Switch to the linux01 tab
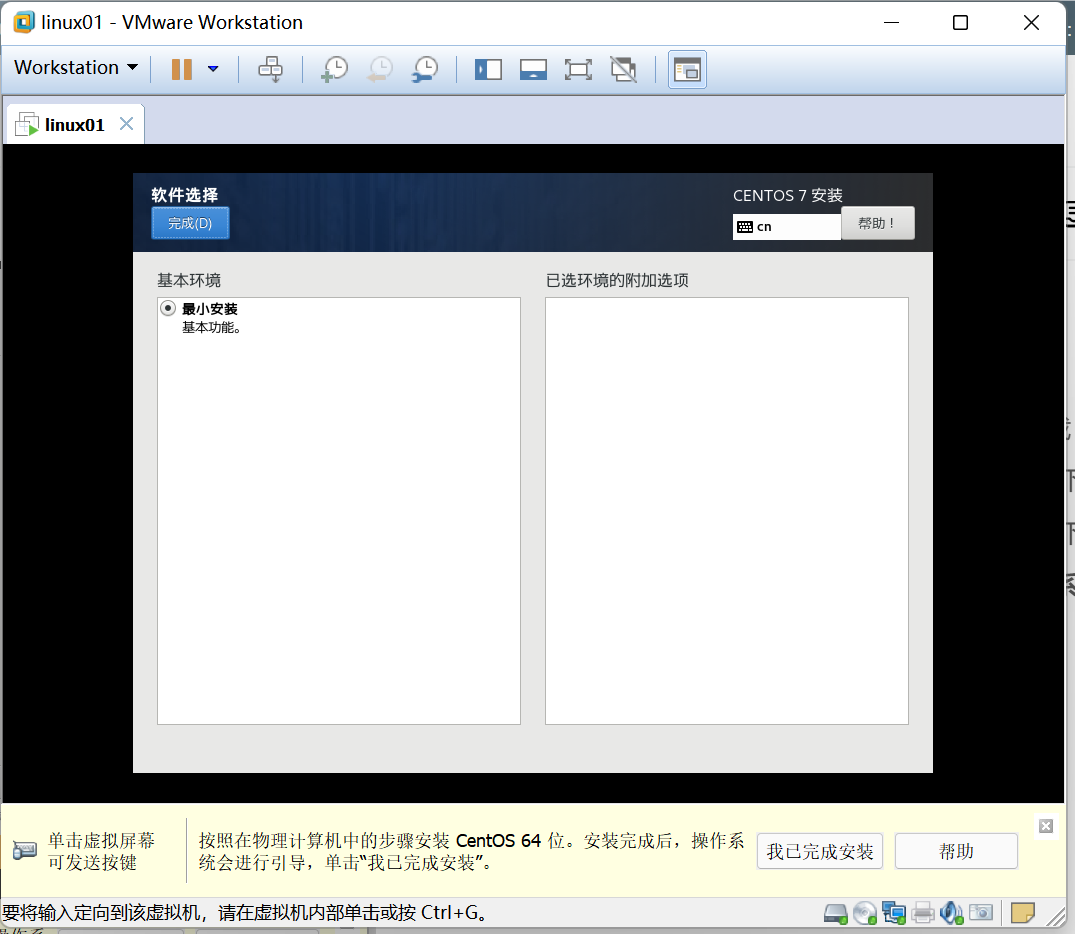This screenshot has height=934, width=1075. [x=74, y=125]
